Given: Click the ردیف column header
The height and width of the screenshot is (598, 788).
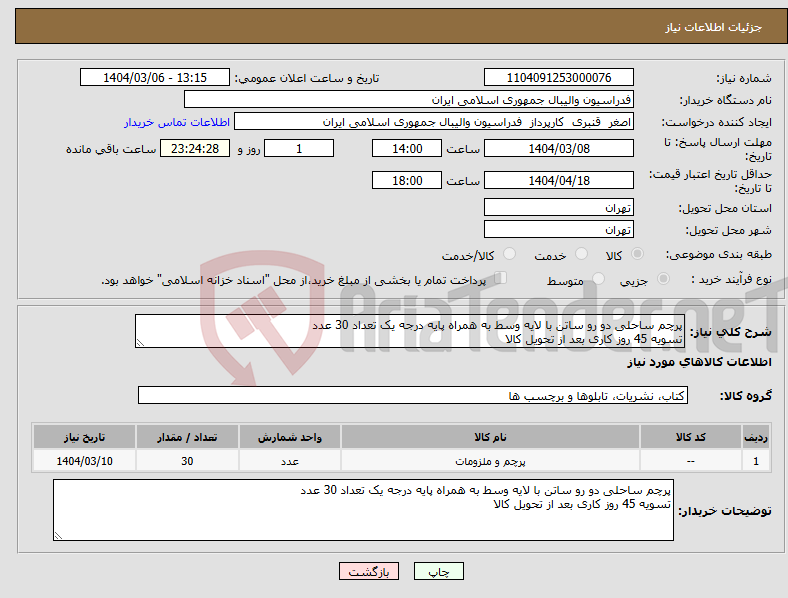Looking at the screenshot, I should click(756, 437).
